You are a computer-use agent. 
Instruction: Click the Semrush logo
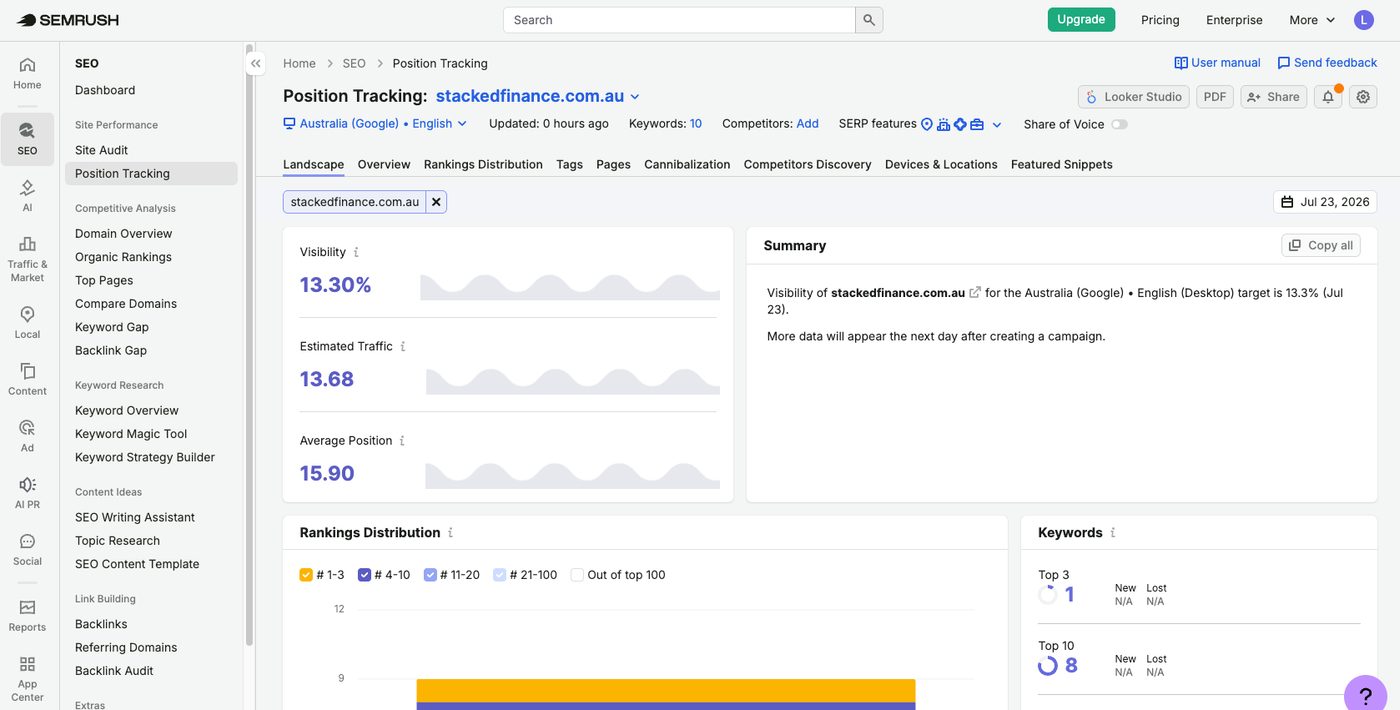(x=66, y=20)
